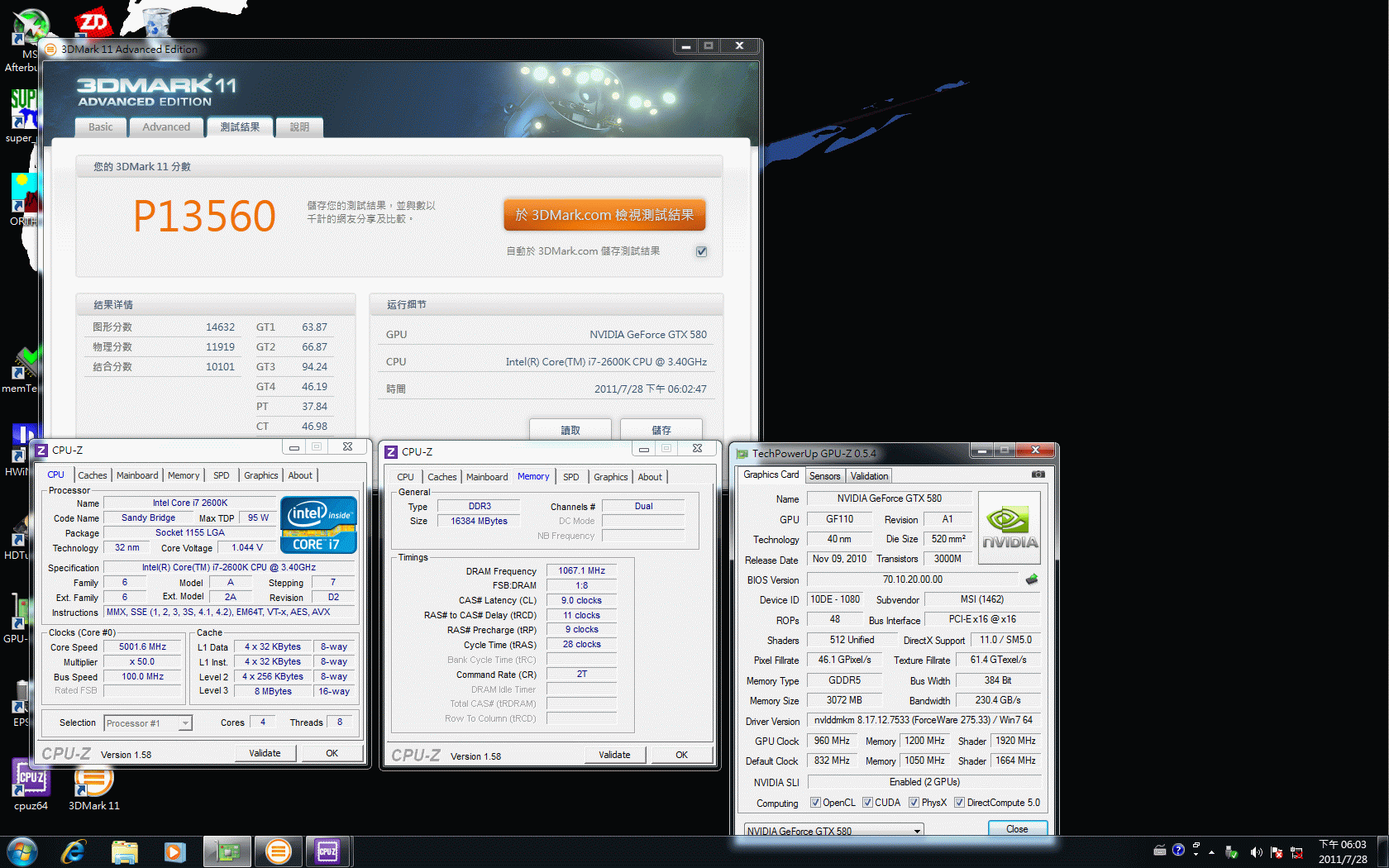This screenshot has width=1389, height=868.
Task: Click the Action Center flag tray icon
Action: 1277,851
